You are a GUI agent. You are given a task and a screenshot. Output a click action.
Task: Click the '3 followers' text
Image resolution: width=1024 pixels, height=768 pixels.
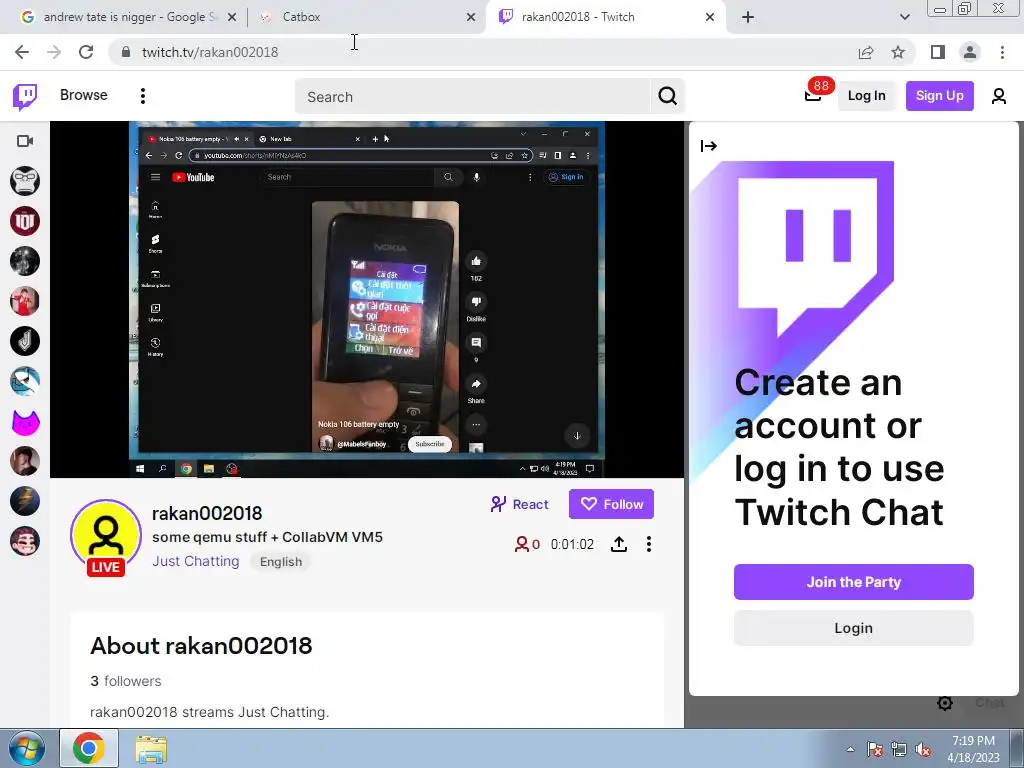(x=125, y=680)
